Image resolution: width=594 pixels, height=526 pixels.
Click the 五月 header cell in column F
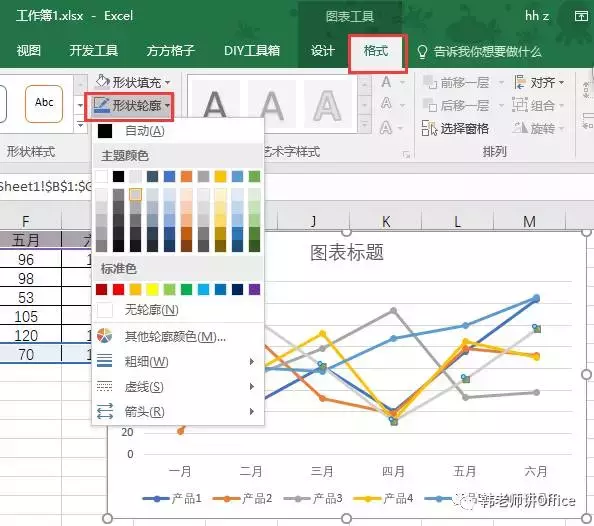pos(26,240)
